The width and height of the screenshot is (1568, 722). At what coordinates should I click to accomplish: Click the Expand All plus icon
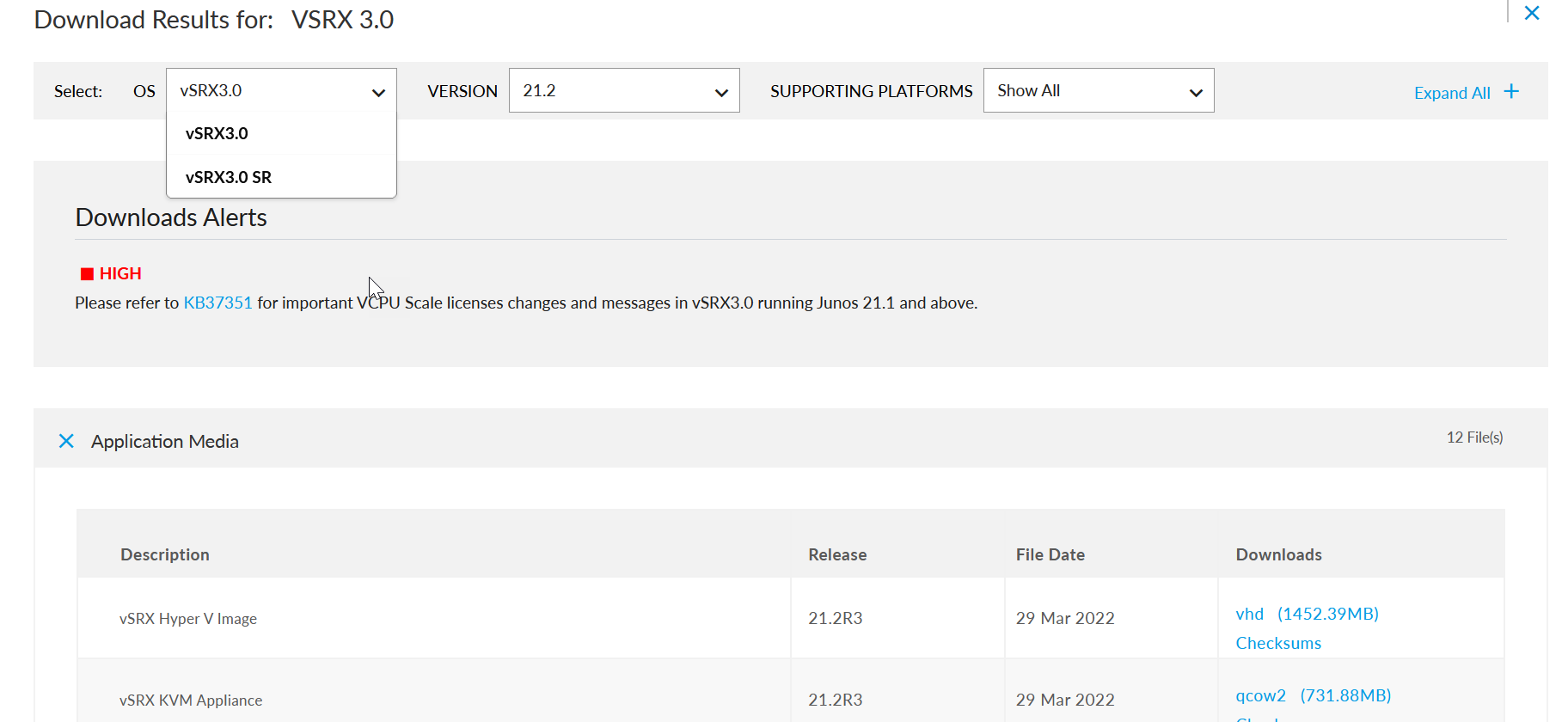coord(1511,92)
